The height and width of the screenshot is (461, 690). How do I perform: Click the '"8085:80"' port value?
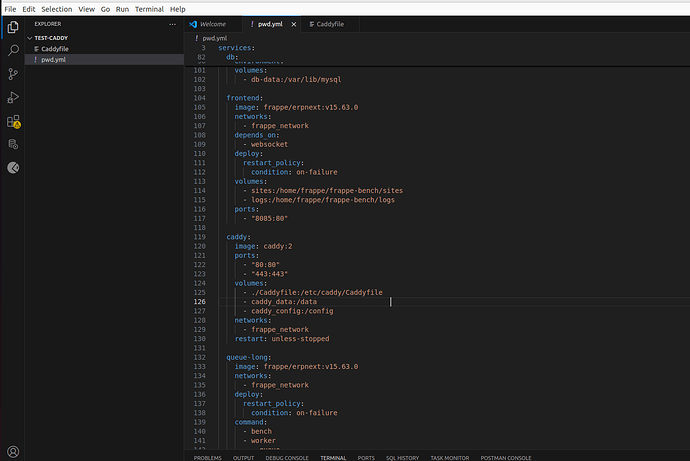[269, 219]
